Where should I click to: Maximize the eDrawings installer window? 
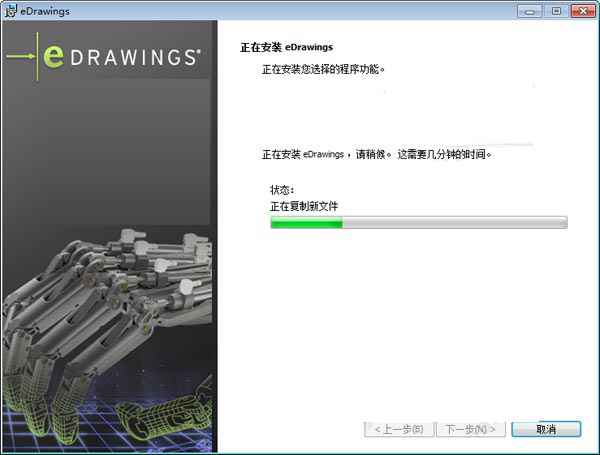pyautogui.click(x=556, y=11)
